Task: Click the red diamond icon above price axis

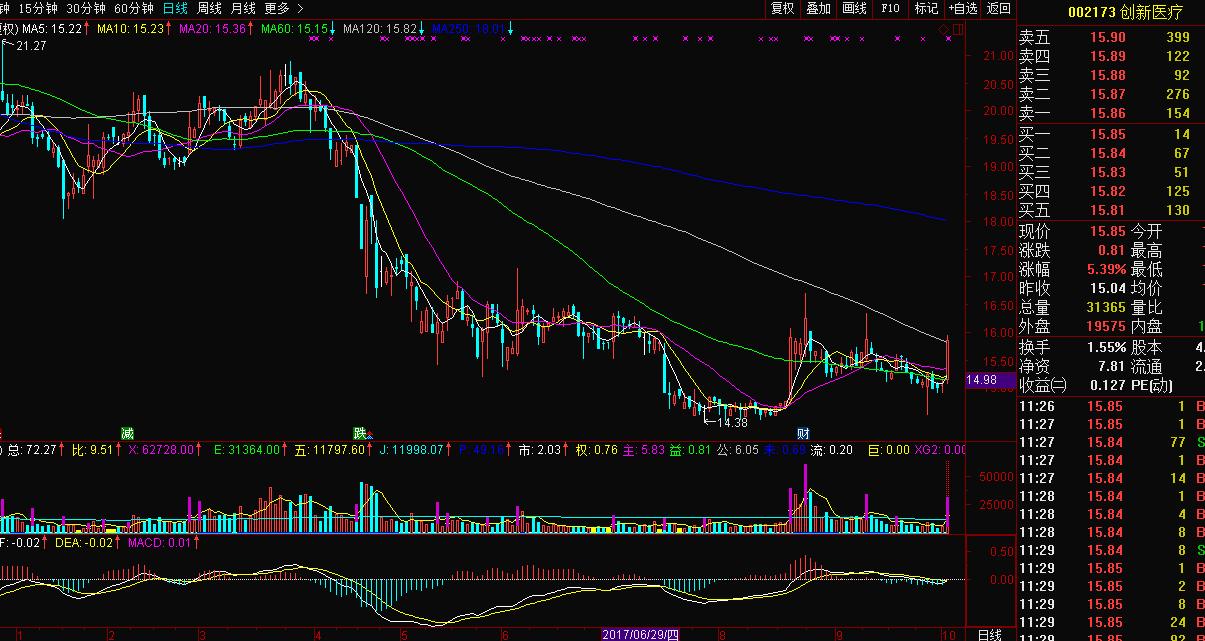Action: (x=945, y=27)
